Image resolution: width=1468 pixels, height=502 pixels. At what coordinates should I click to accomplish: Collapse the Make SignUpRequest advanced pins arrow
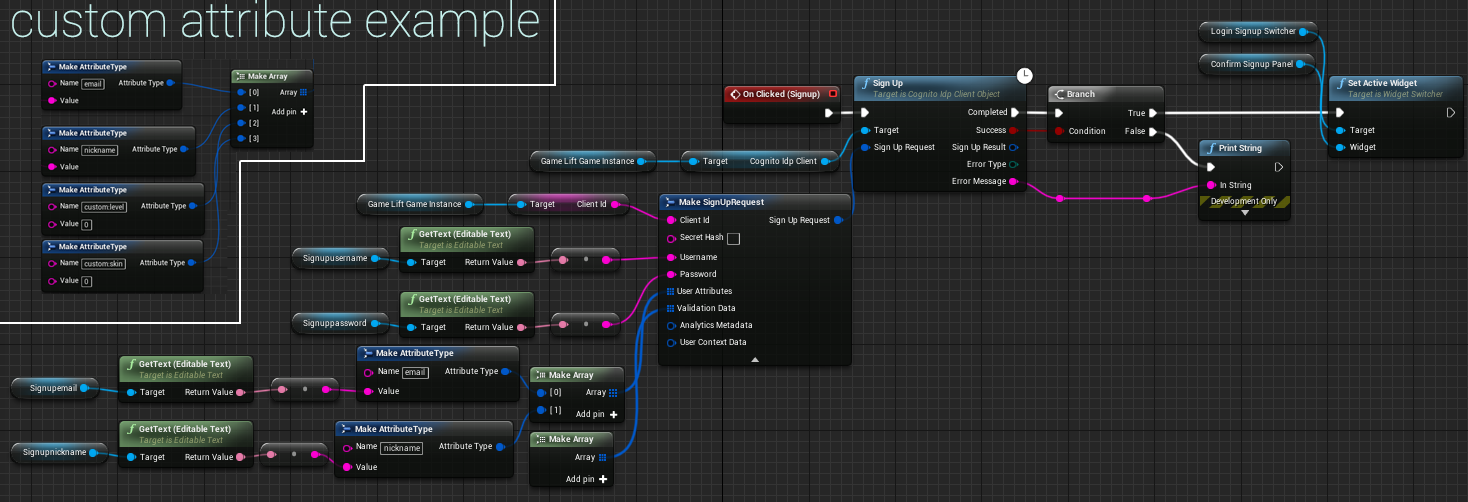pyautogui.click(x=755, y=359)
